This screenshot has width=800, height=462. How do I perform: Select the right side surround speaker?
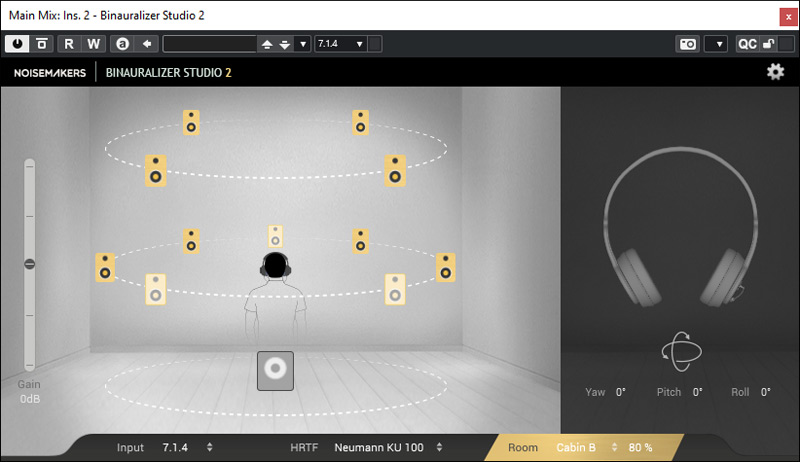[x=445, y=268]
